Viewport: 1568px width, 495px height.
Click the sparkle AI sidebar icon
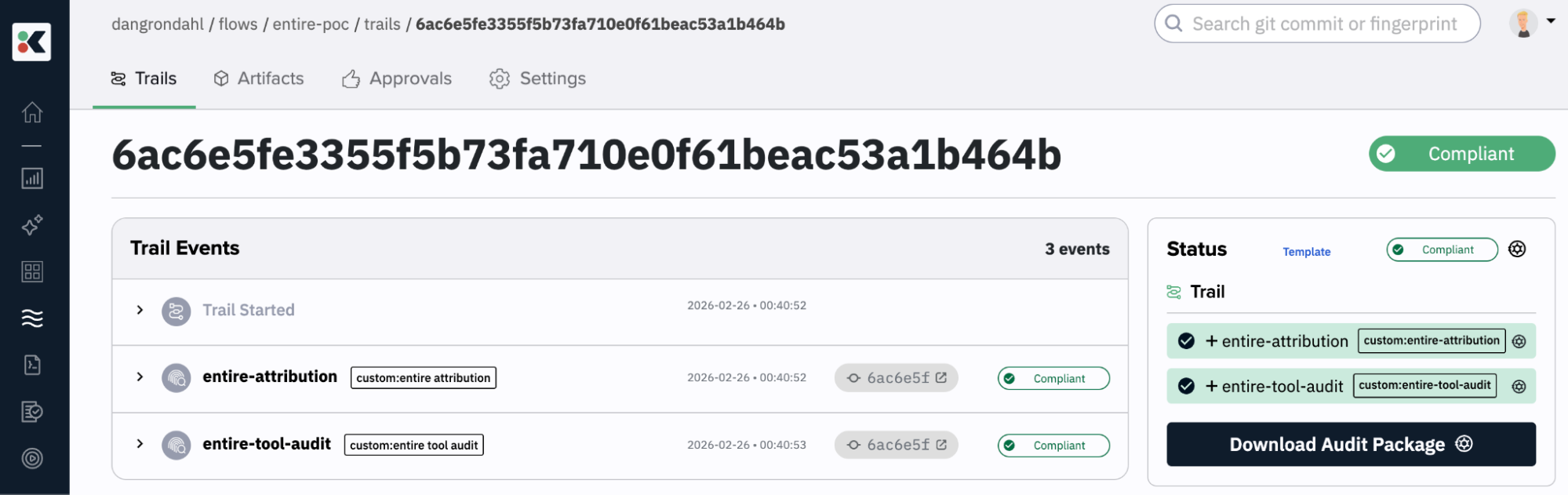pyautogui.click(x=32, y=226)
